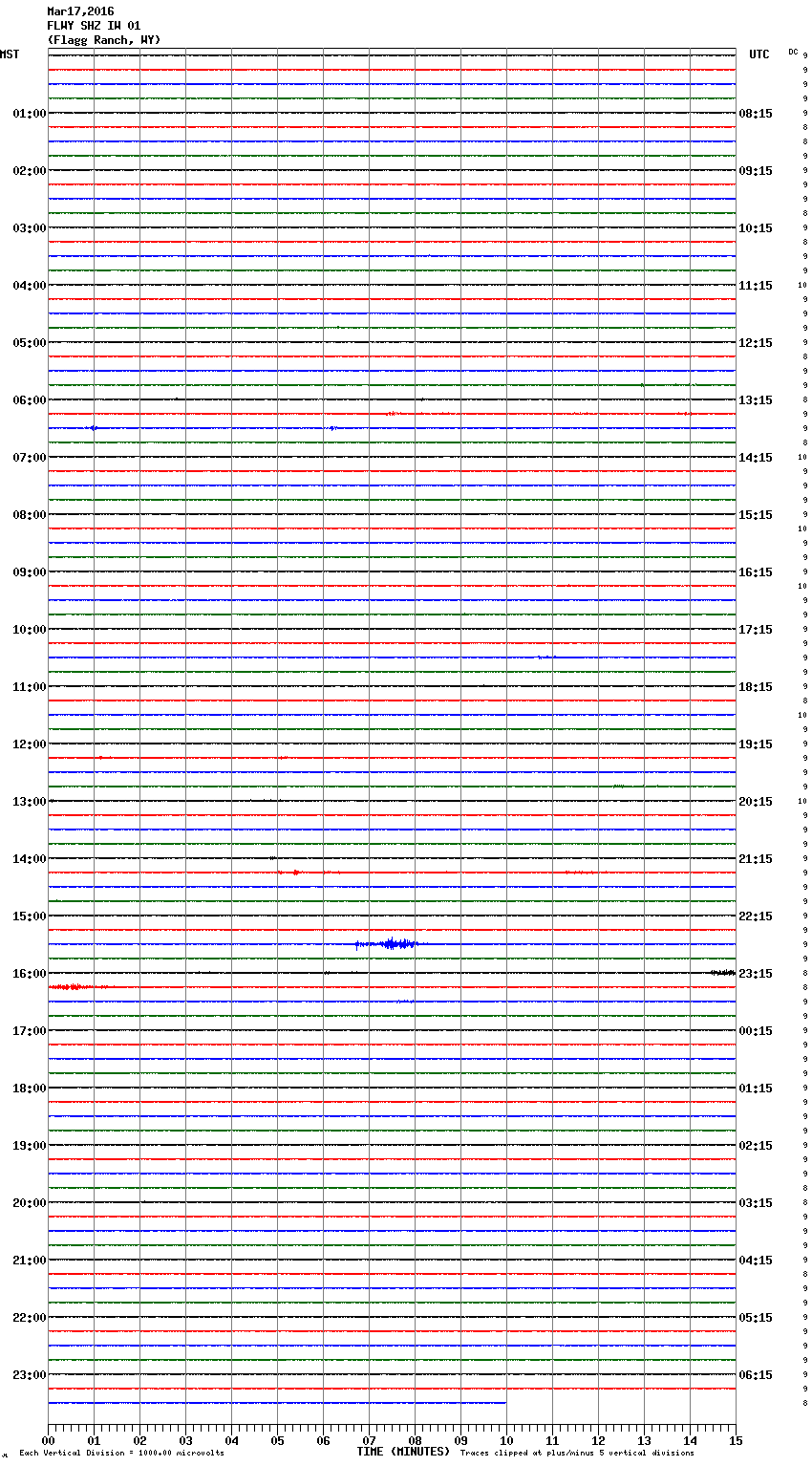Select the 11:00 MST time label
This screenshot has width=812, height=1466.
pos(29,687)
